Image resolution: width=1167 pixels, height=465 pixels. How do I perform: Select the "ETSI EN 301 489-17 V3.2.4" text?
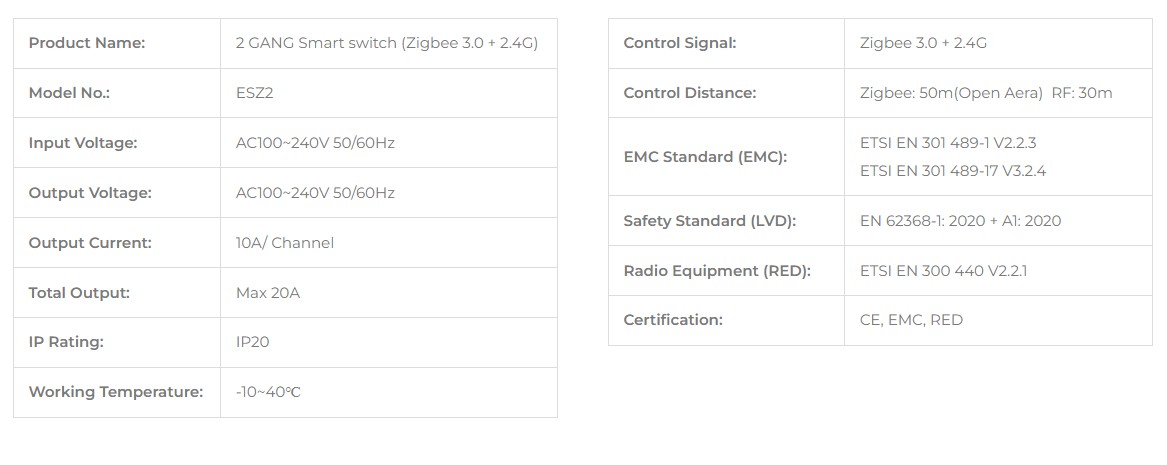(952, 171)
